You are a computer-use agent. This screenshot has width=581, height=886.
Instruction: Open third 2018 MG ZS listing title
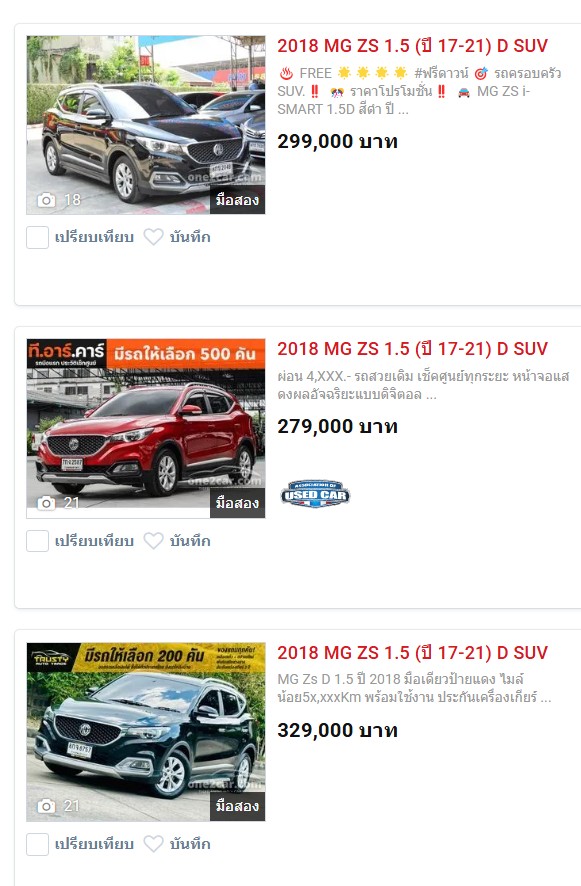click(413, 653)
